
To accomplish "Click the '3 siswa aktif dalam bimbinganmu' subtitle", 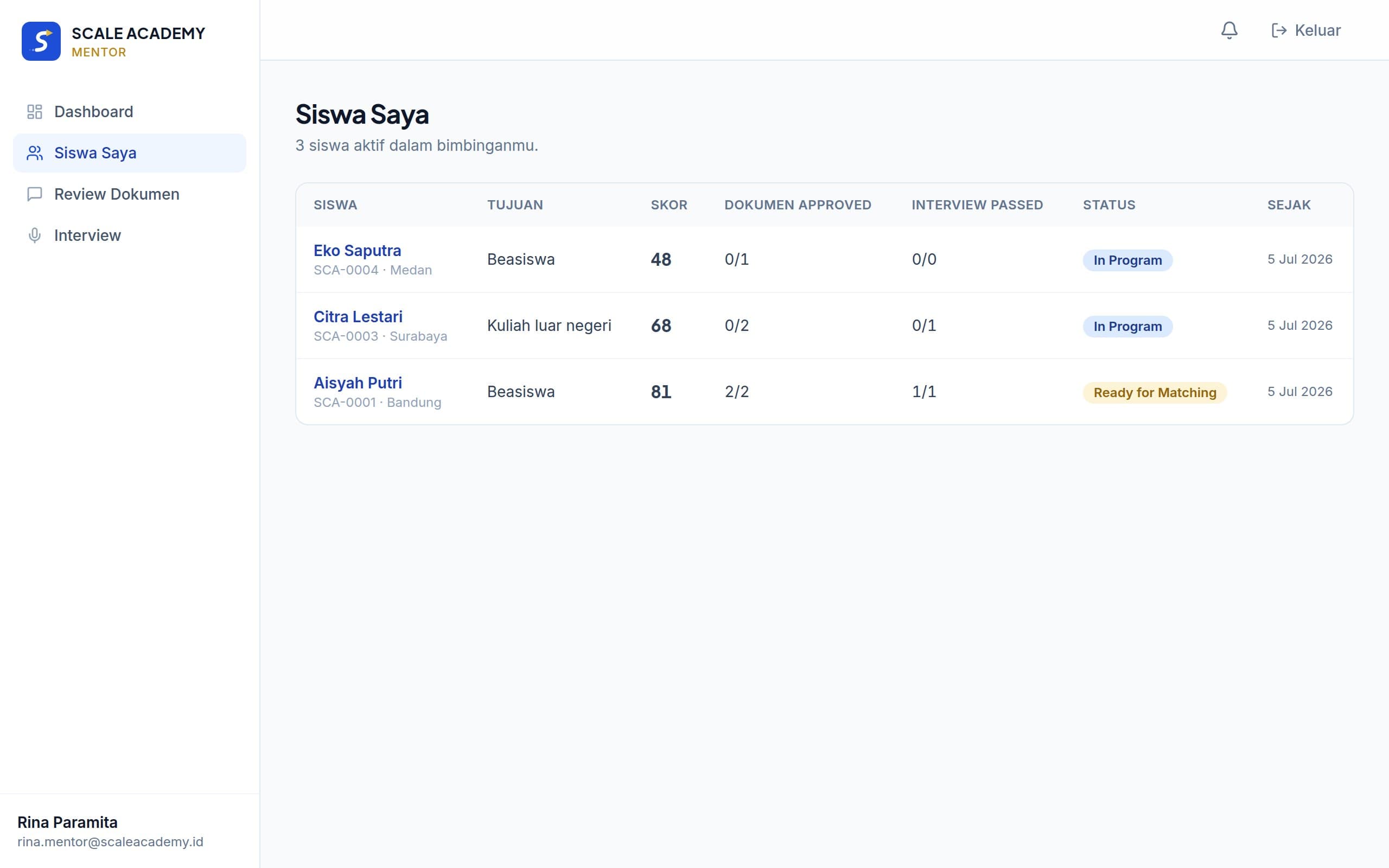I will [x=417, y=145].
